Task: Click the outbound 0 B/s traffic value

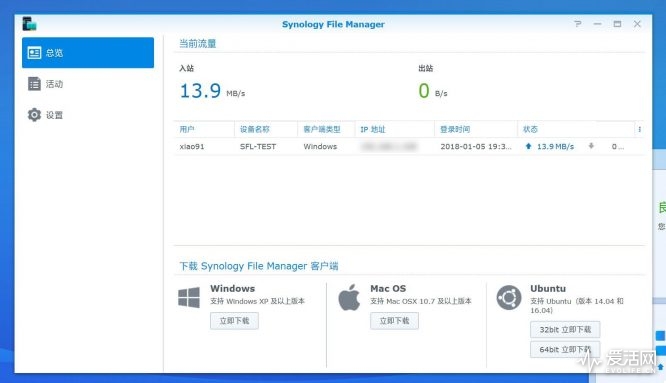Action: pos(433,91)
